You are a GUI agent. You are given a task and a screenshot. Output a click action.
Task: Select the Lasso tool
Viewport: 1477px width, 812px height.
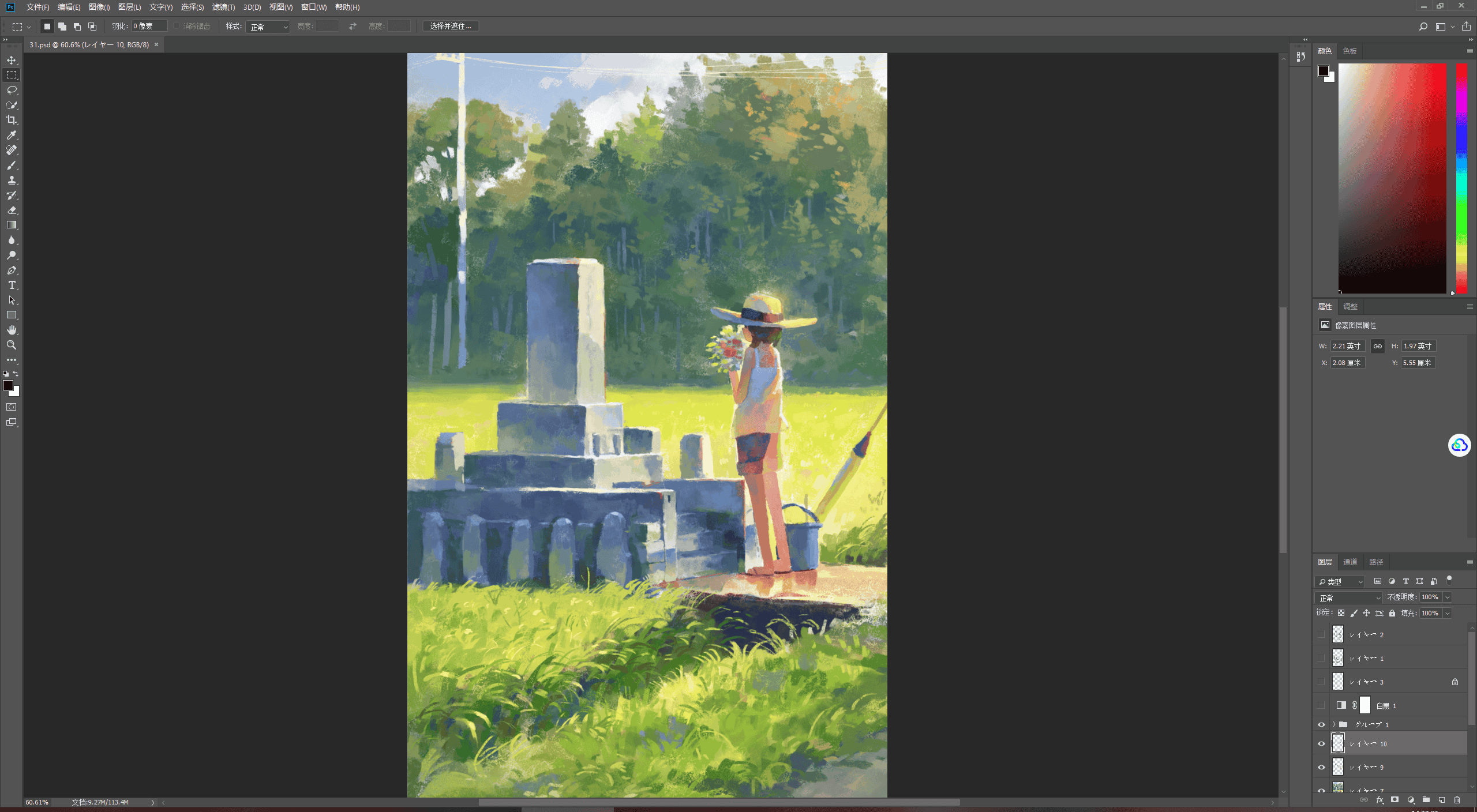[x=12, y=90]
